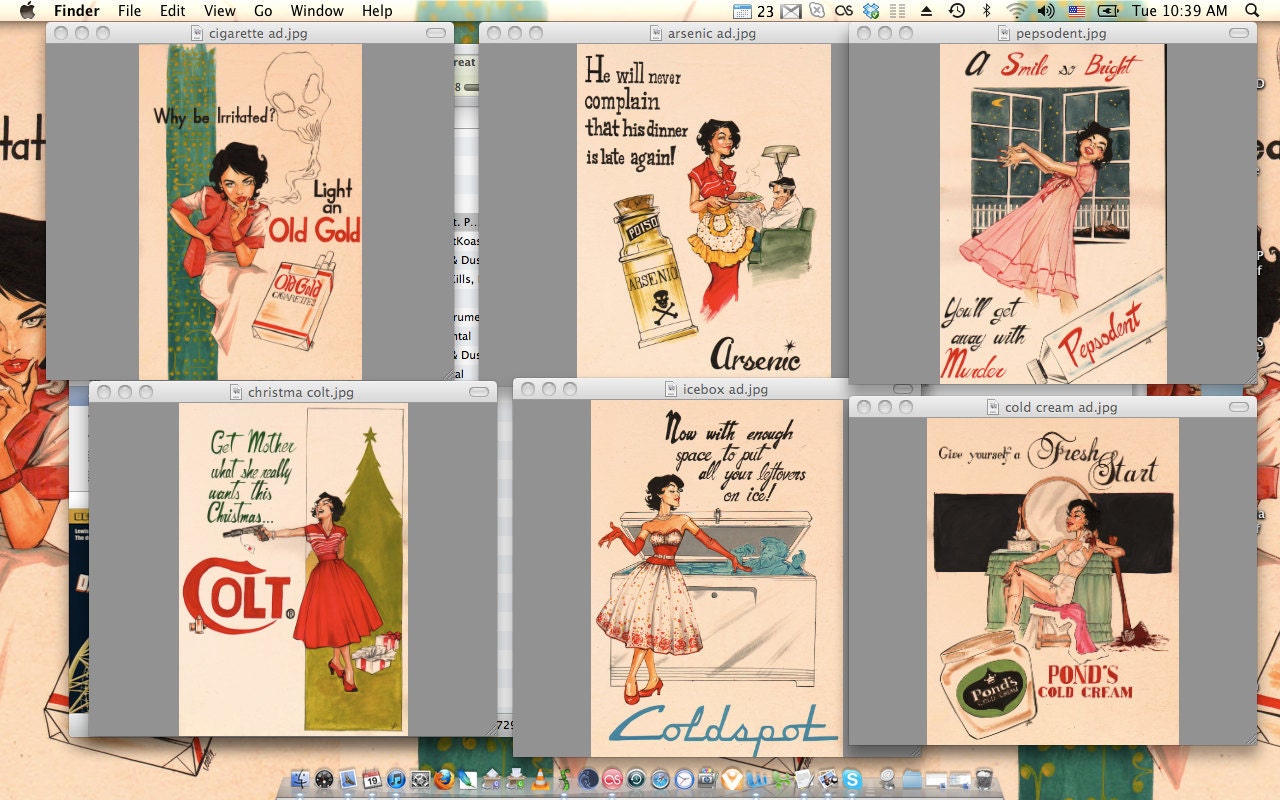Viewport: 1280px width, 800px height.
Task: Toggle toolbar button of pepsodent.jpg window
Action: tap(1239, 33)
